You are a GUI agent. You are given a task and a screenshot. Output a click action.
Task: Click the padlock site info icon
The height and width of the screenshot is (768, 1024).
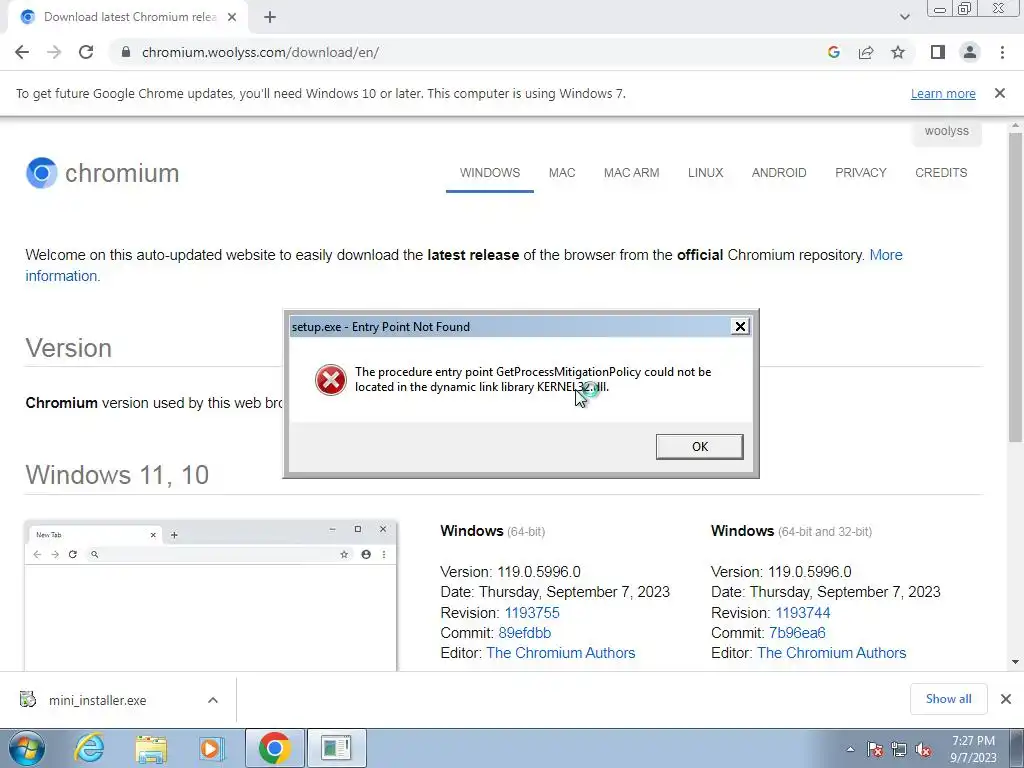pyautogui.click(x=126, y=52)
